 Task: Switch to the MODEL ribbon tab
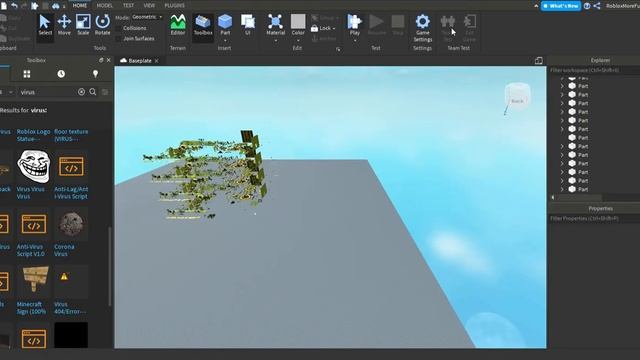click(104, 5)
